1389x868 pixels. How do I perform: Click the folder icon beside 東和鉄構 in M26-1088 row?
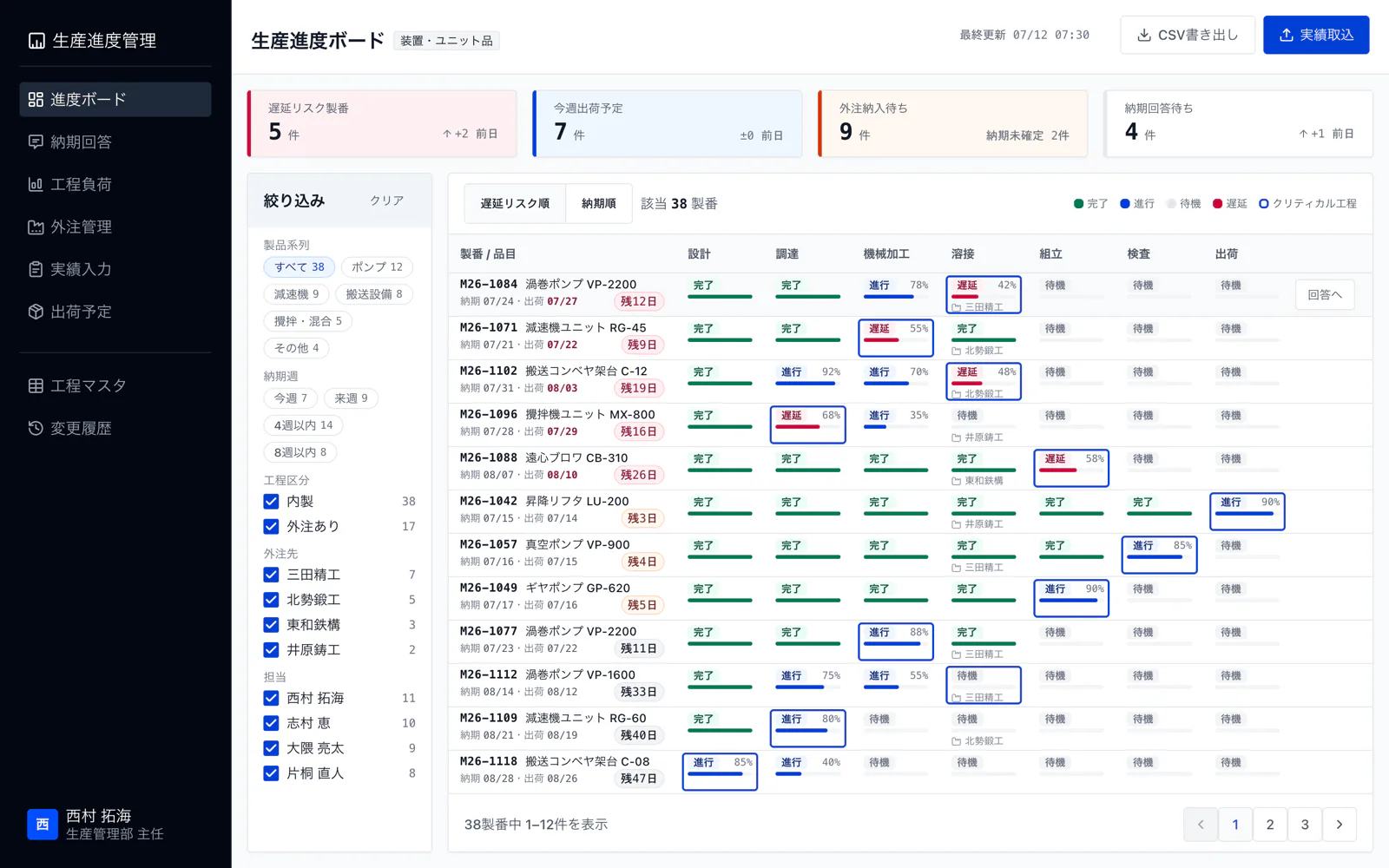point(956,481)
